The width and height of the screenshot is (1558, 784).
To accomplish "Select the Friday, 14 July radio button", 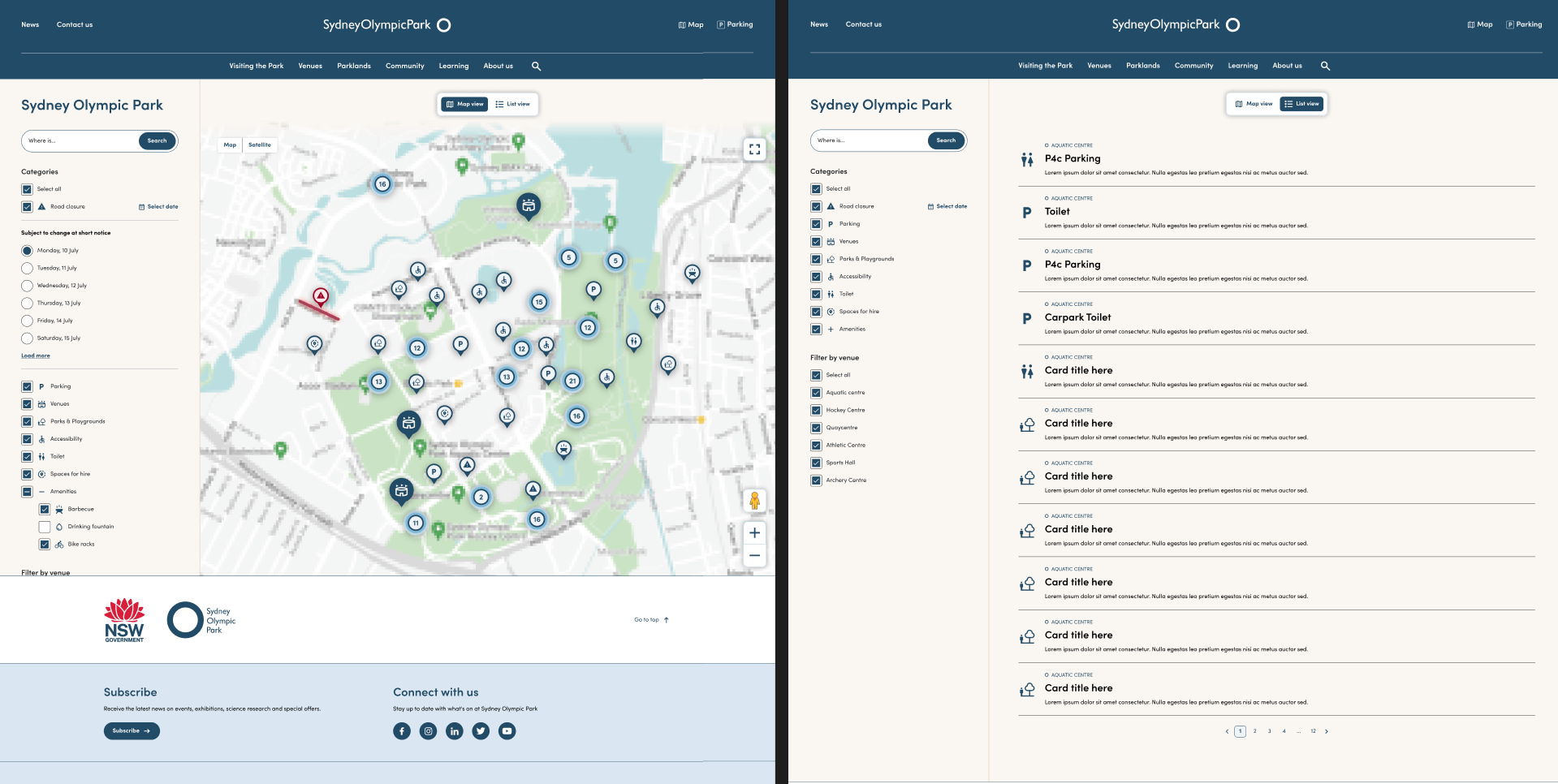I will (x=27, y=321).
